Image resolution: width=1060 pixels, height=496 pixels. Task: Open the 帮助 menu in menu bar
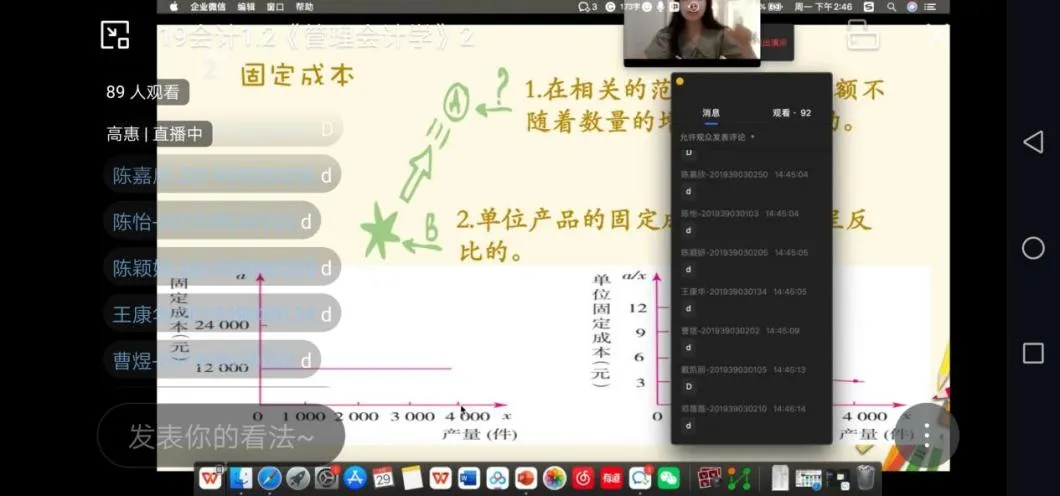(304, 7)
